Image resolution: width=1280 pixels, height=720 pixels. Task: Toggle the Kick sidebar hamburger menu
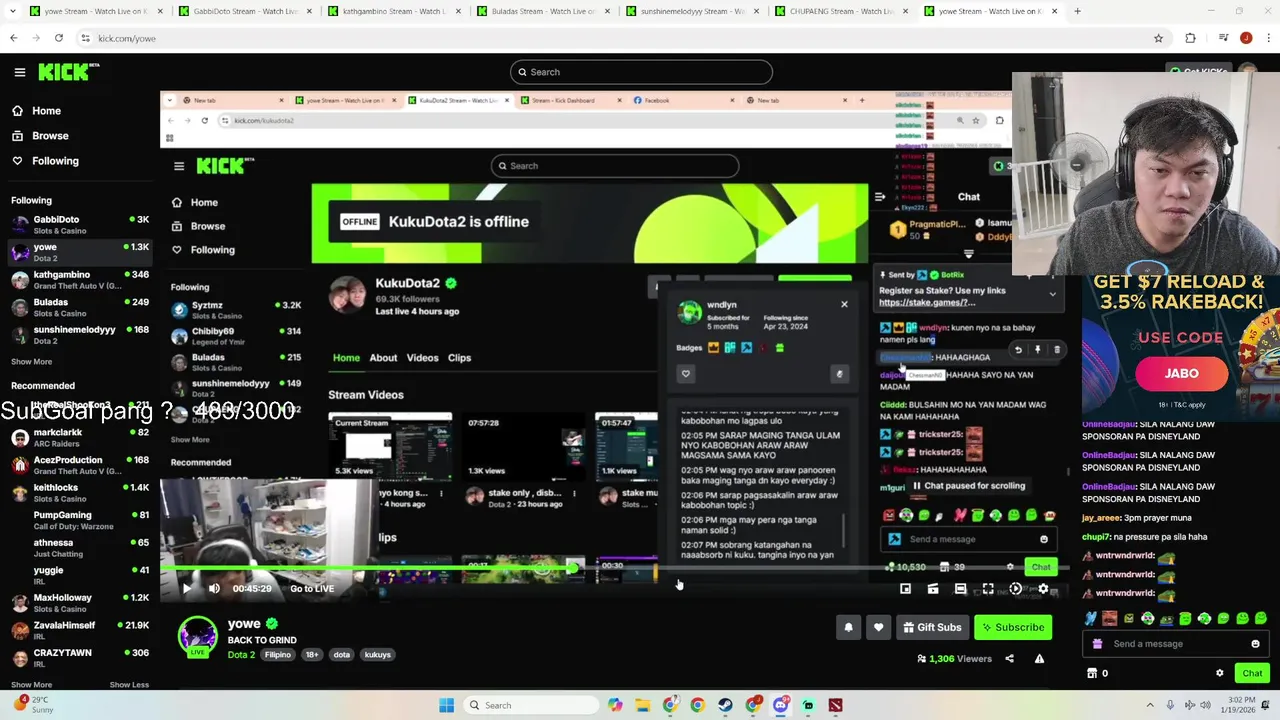point(19,72)
